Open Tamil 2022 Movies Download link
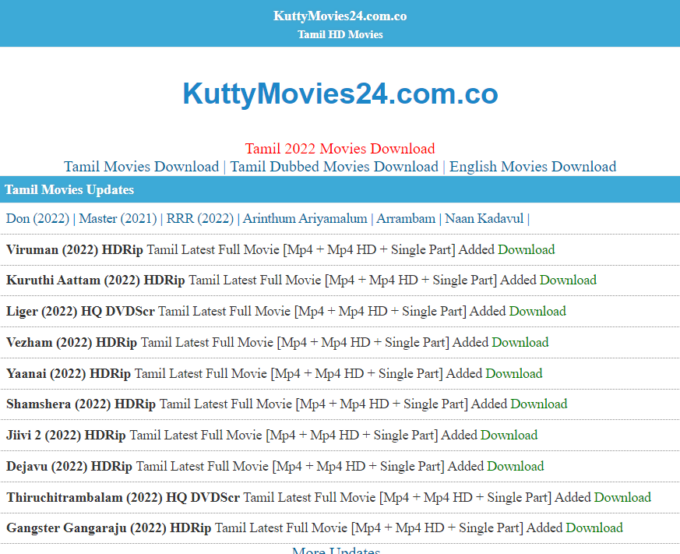The image size is (680, 554). pos(340,149)
